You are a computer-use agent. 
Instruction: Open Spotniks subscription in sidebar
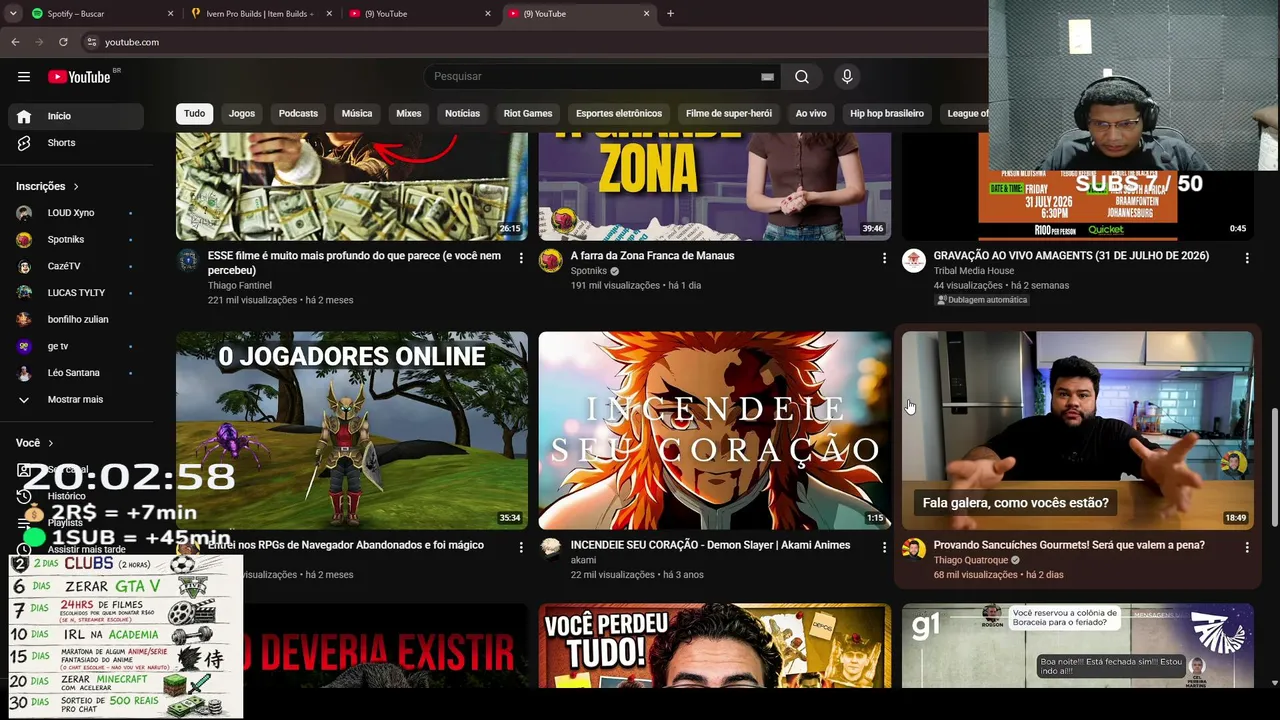coord(76,240)
